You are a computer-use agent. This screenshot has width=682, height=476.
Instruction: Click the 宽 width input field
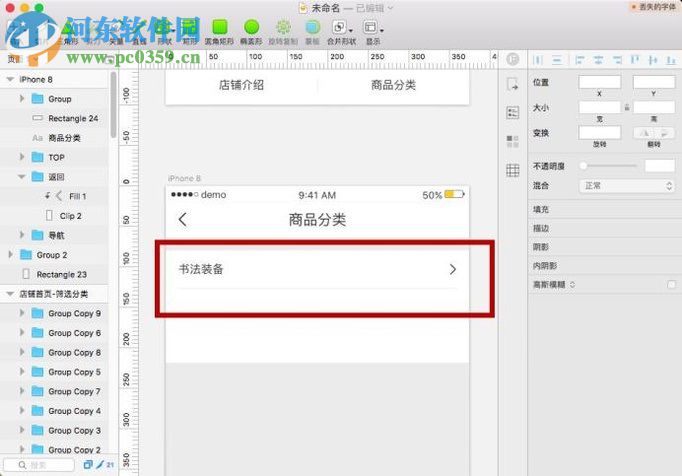click(599, 107)
